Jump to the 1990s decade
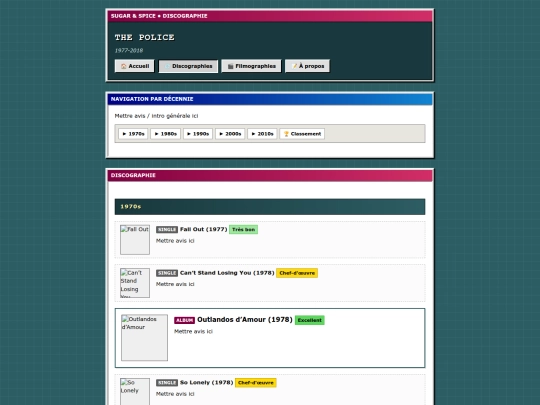The width and height of the screenshot is (540, 405). tap(198, 134)
